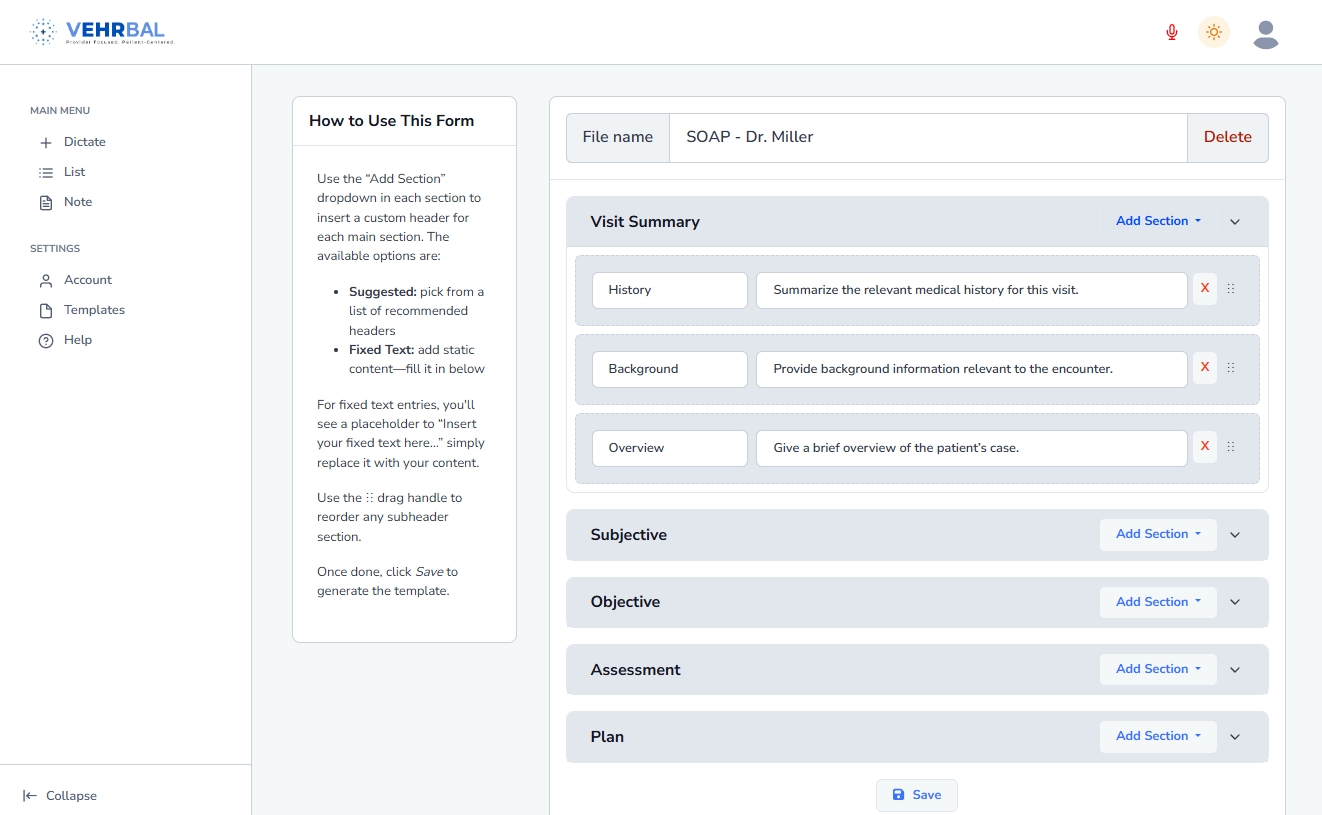Delete the Overview subsection using X
The image size is (1322, 815).
click(x=1205, y=447)
